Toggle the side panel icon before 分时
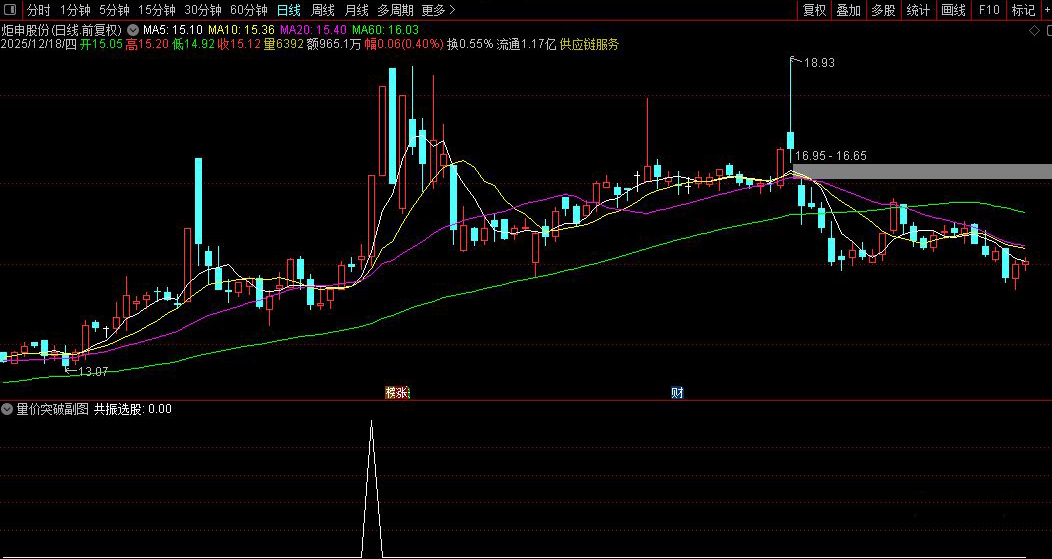The width and height of the screenshot is (1052, 559). (x=11, y=10)
